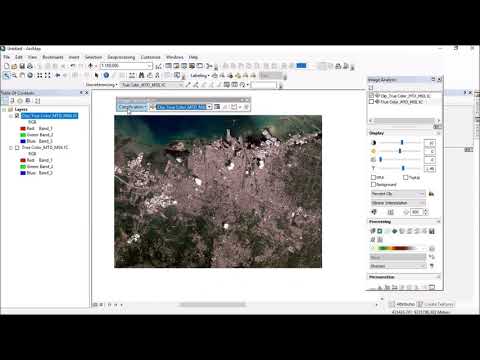Click the Find binoculars icon

tap(141, 75)
